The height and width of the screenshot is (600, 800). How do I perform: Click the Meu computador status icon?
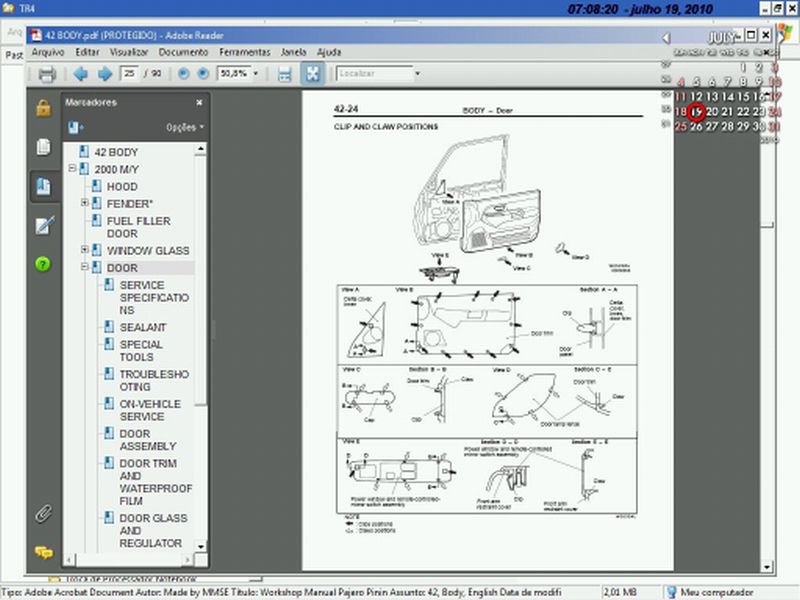tap(672, 592)
